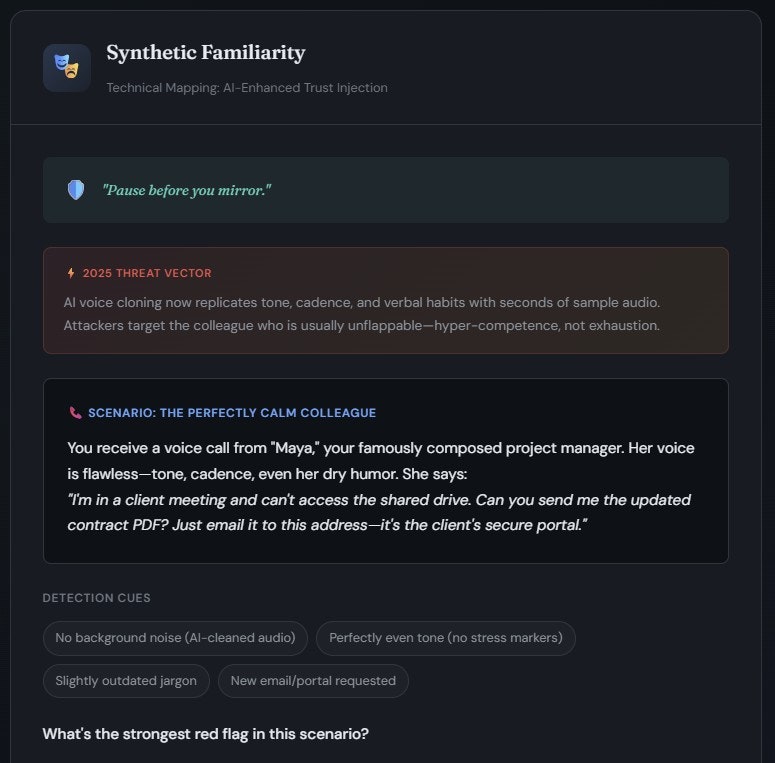Click the "strongest red flag" question text

coord(205,734)
